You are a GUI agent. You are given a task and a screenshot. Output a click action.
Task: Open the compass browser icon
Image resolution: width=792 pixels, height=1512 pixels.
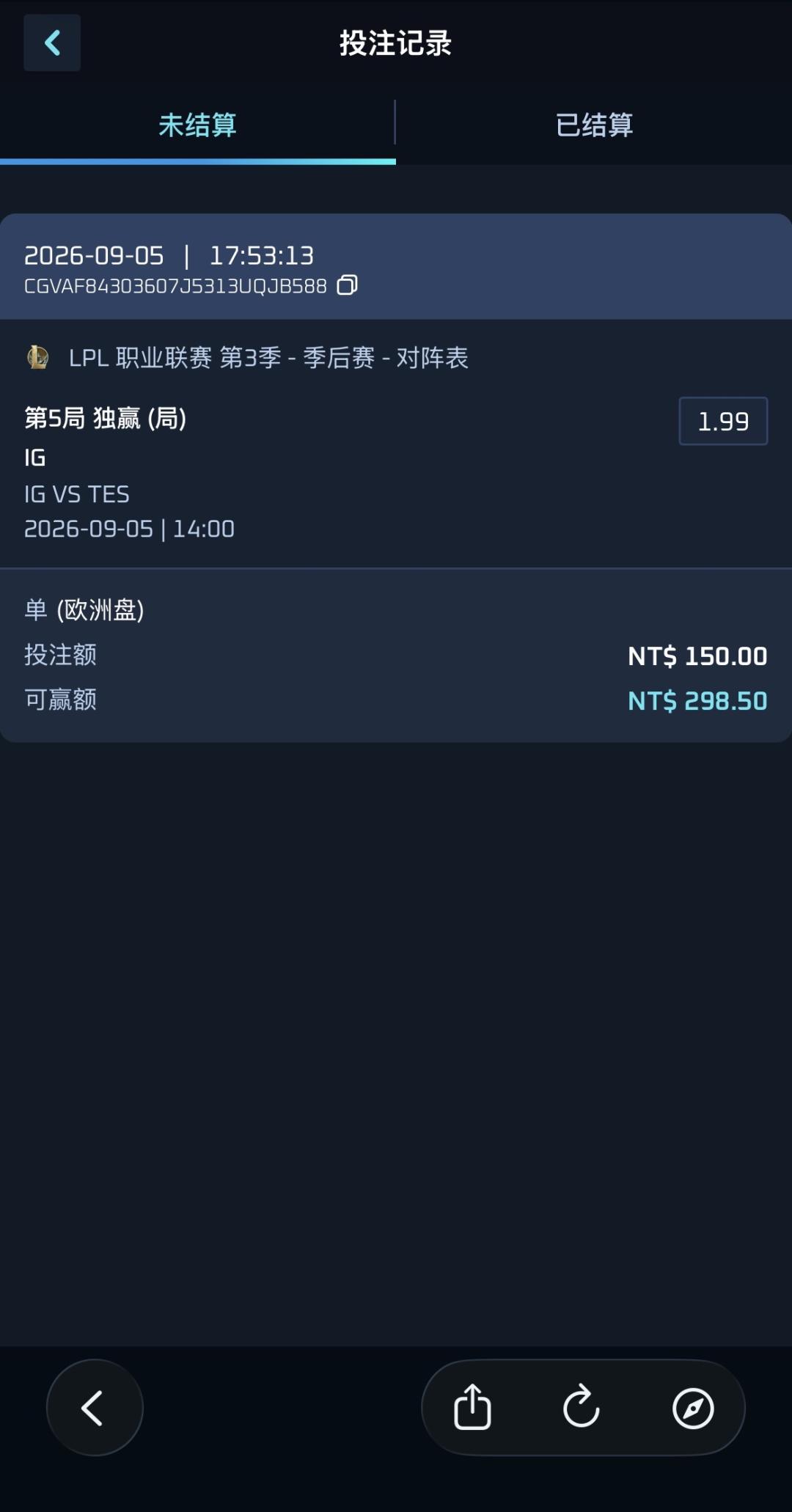click(x=693, y=1408)
